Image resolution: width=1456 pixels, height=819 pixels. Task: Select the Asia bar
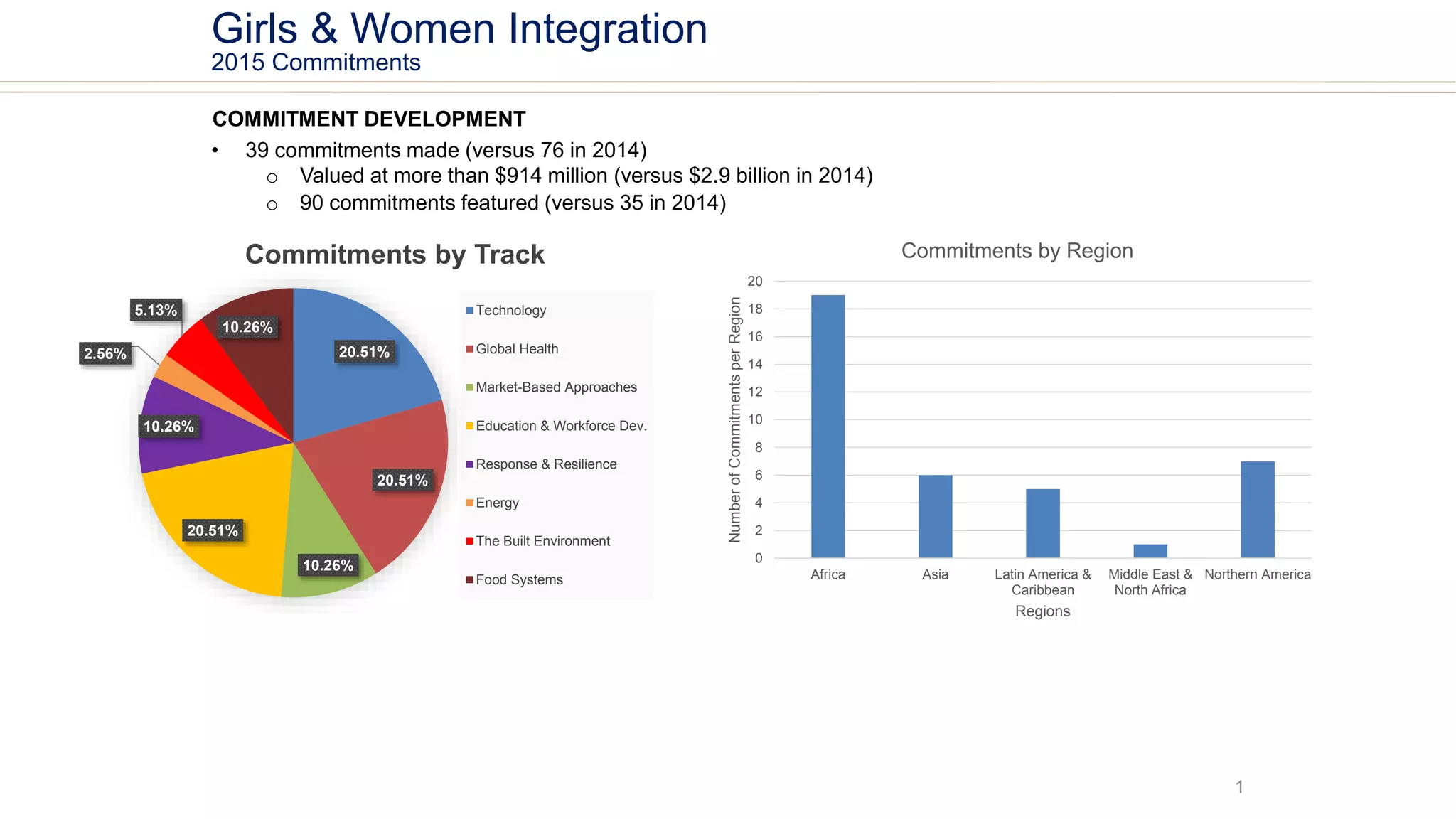pyautogui.click(x=935, y=516)
